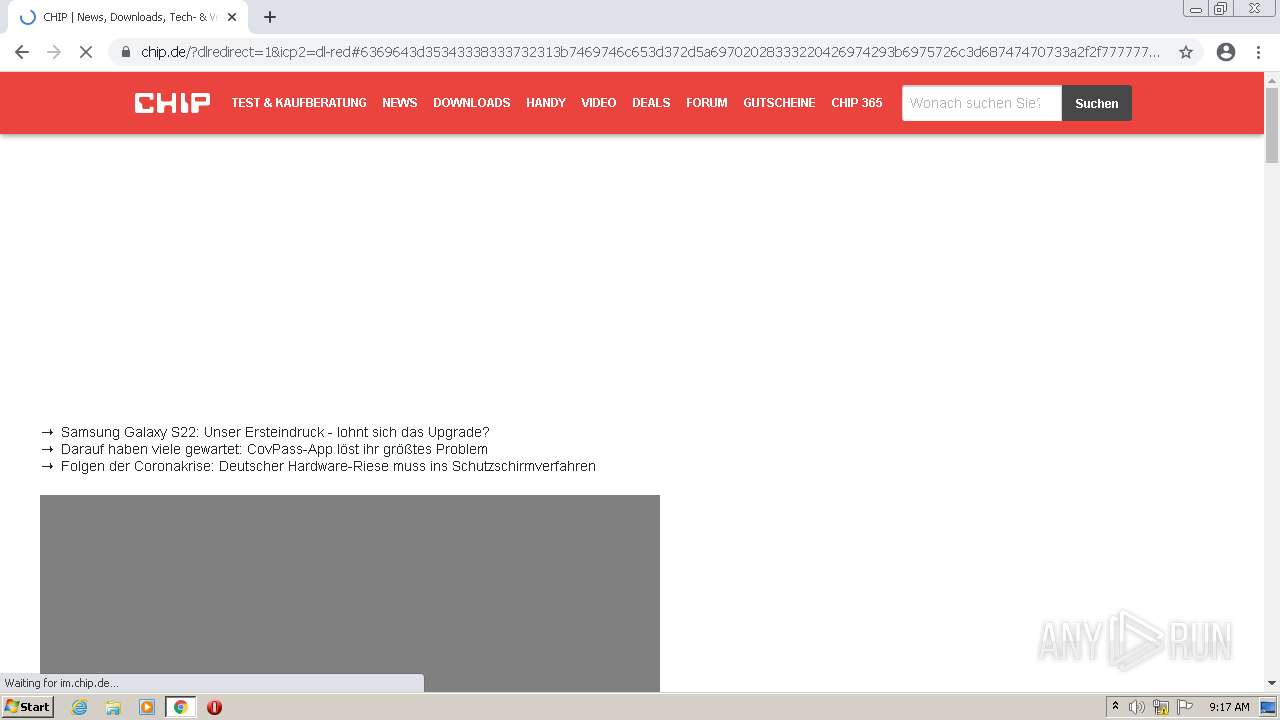Click the Chrome taskbar icon

180,707
